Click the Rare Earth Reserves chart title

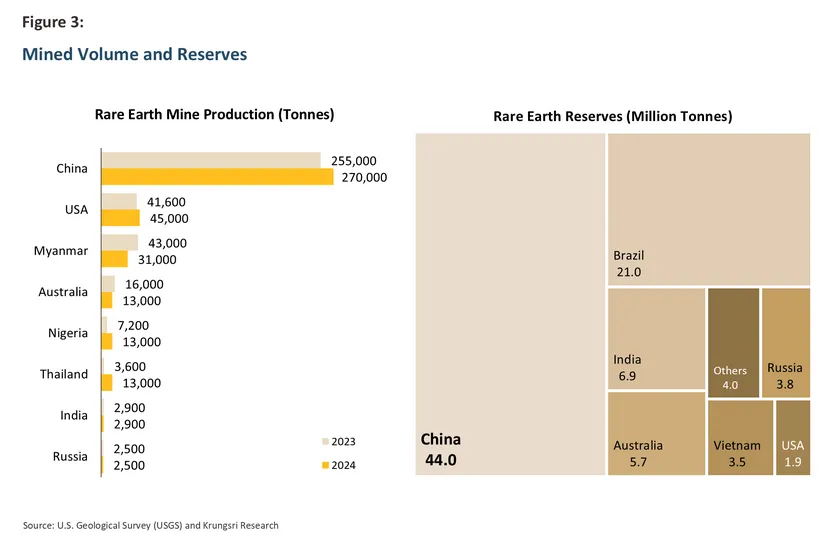pyautogui.click(x=612, y=116)
